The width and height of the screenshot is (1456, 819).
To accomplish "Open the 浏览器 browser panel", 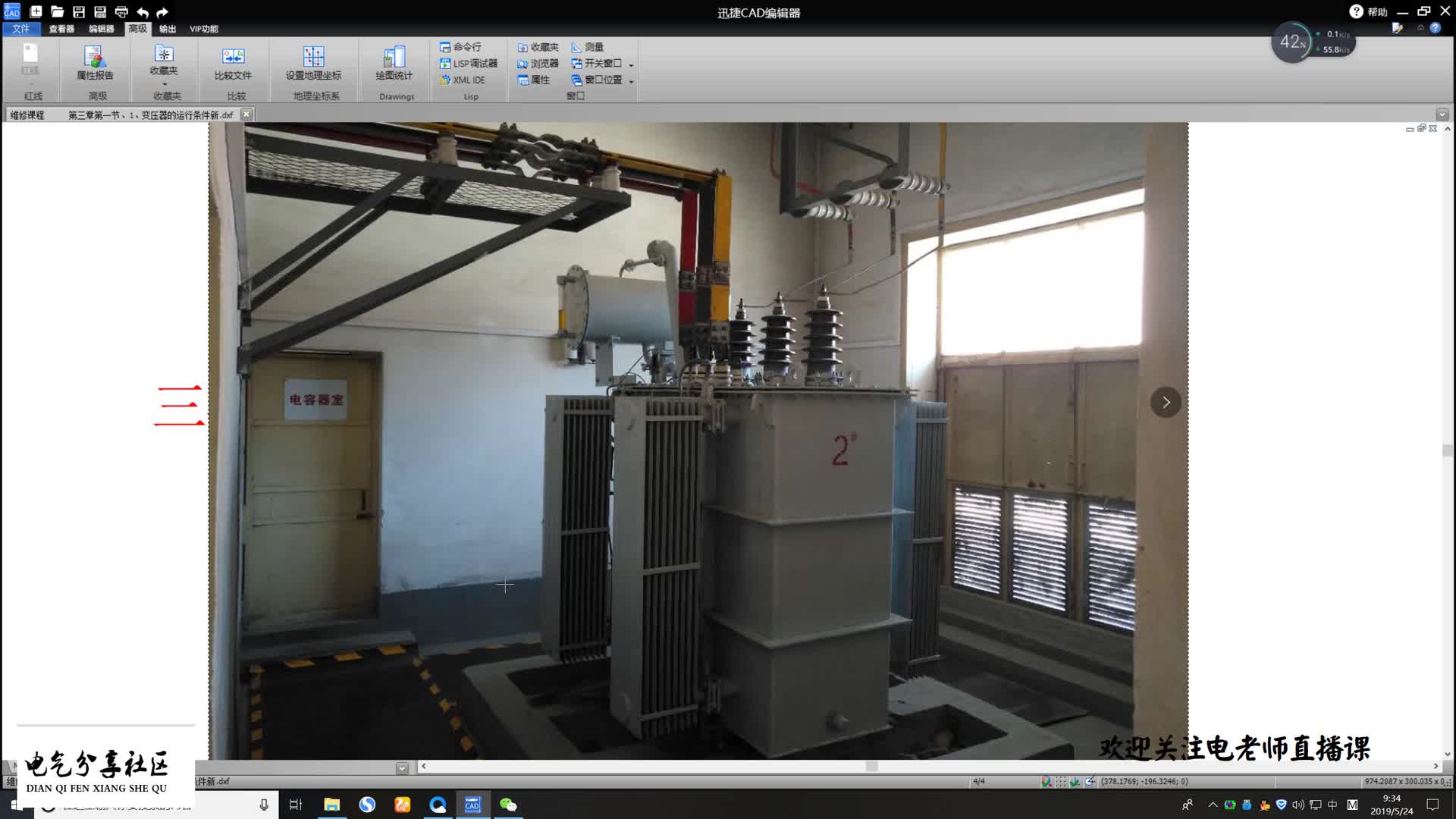I will (538, 64).
